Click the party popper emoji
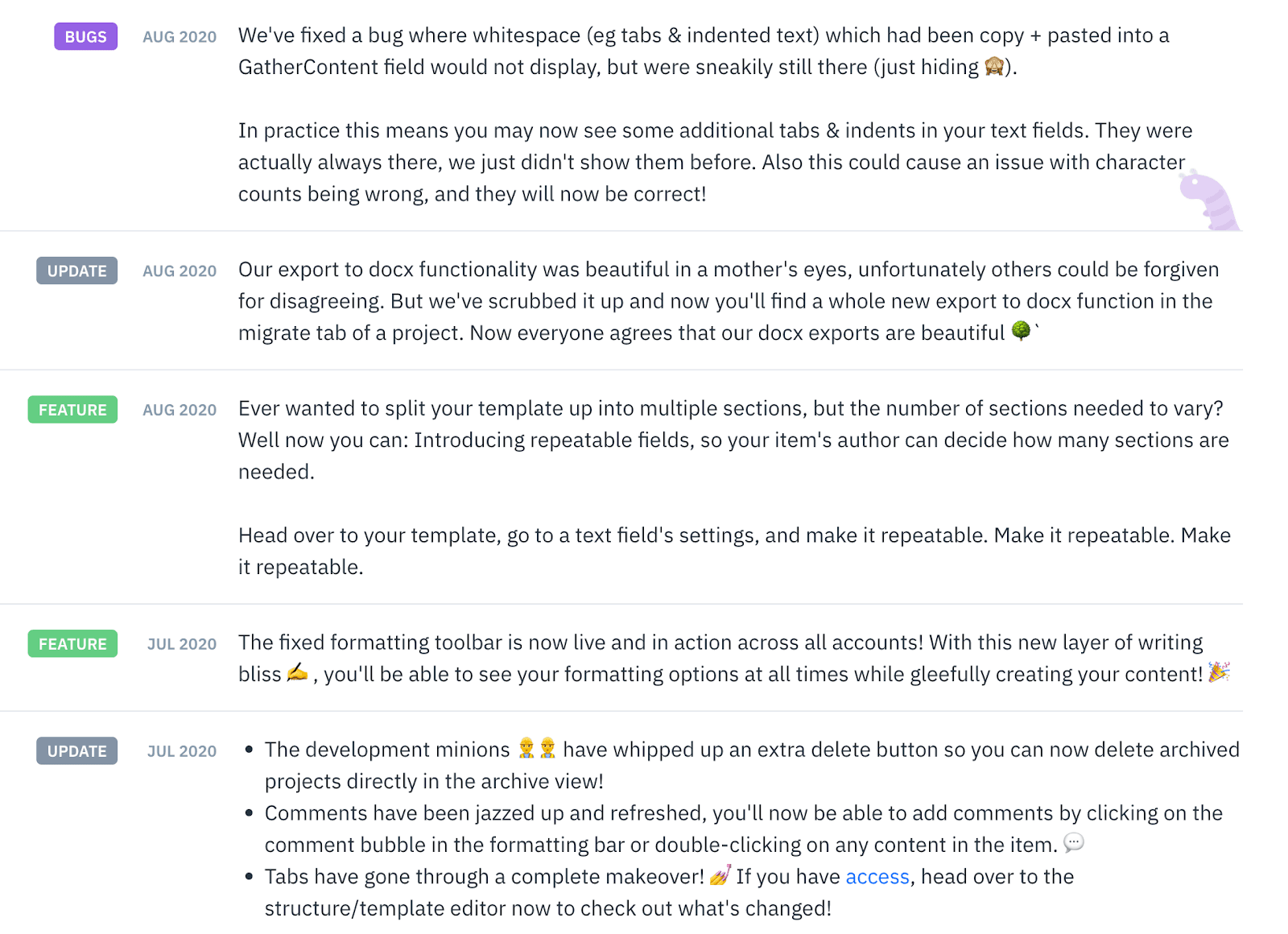 (1219, 672)
